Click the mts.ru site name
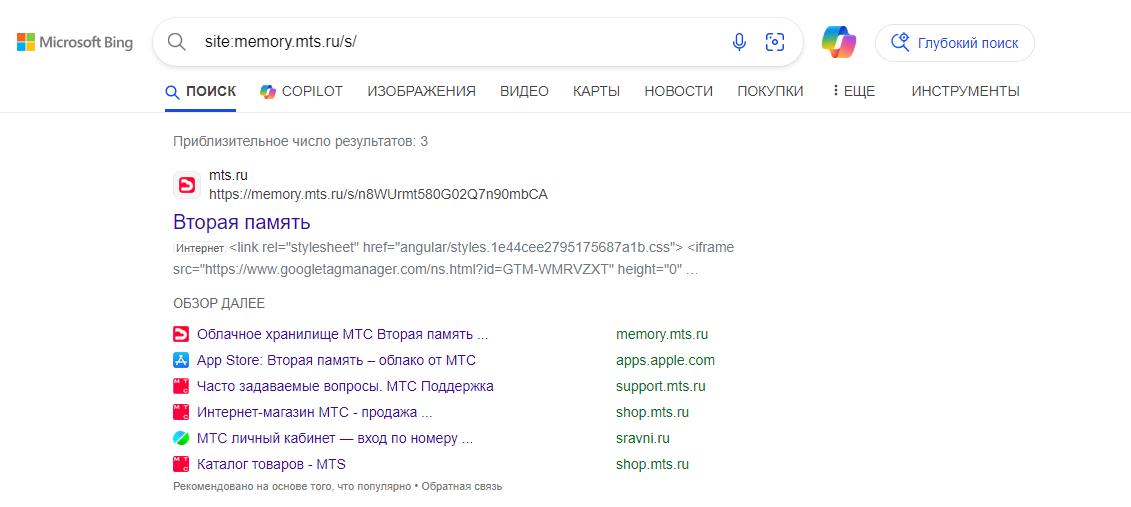This screenshot has width=1131, height=507. 229,175
